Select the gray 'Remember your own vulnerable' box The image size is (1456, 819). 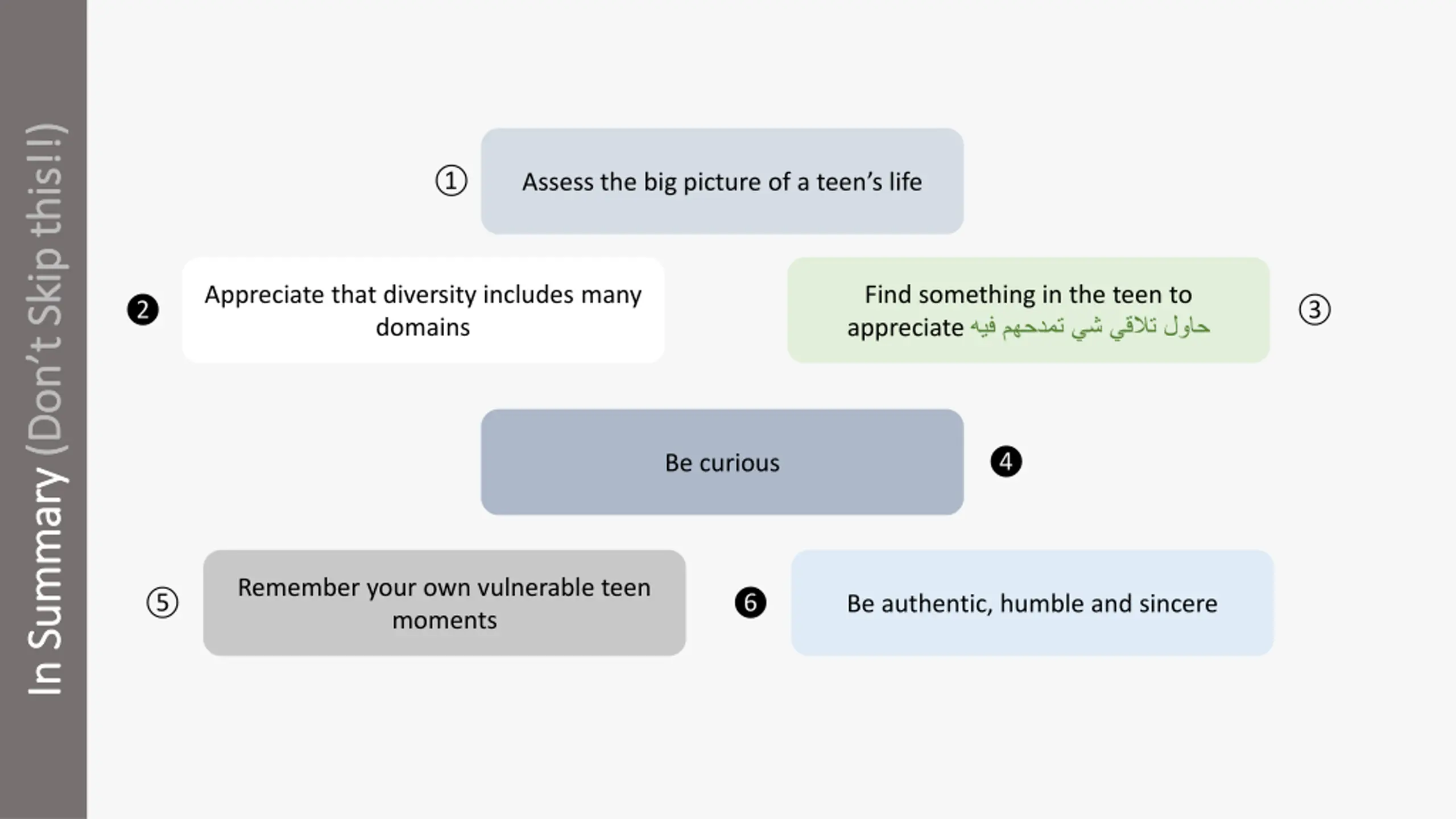(444, 603)
